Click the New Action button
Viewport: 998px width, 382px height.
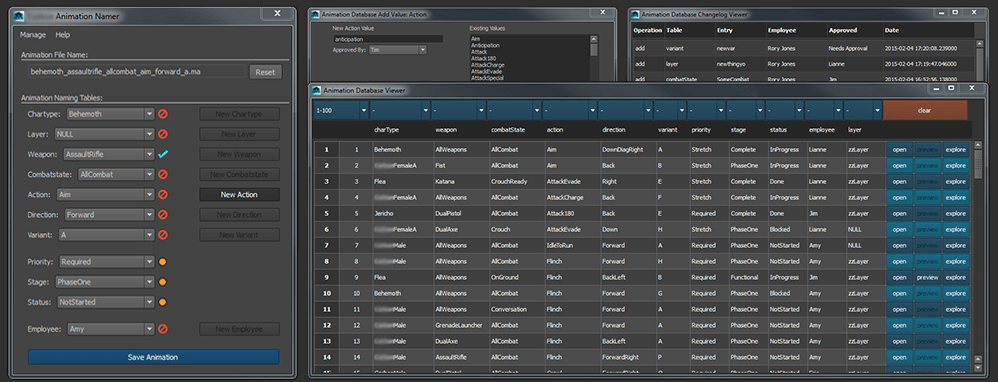239,195
